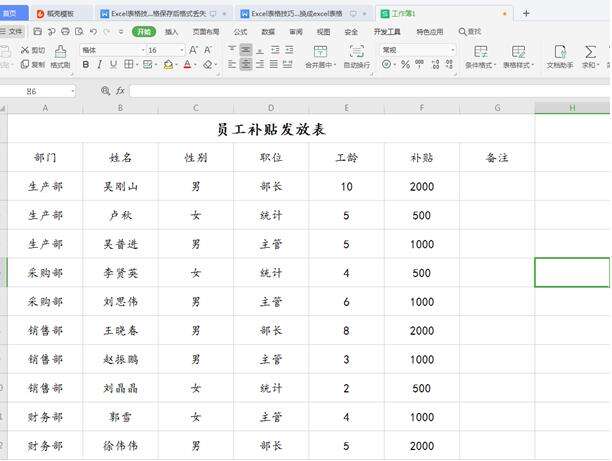Switch to the 数据 Data tab
The height and width of the screenshot is (461, 612).
click(x=268, y=32)
